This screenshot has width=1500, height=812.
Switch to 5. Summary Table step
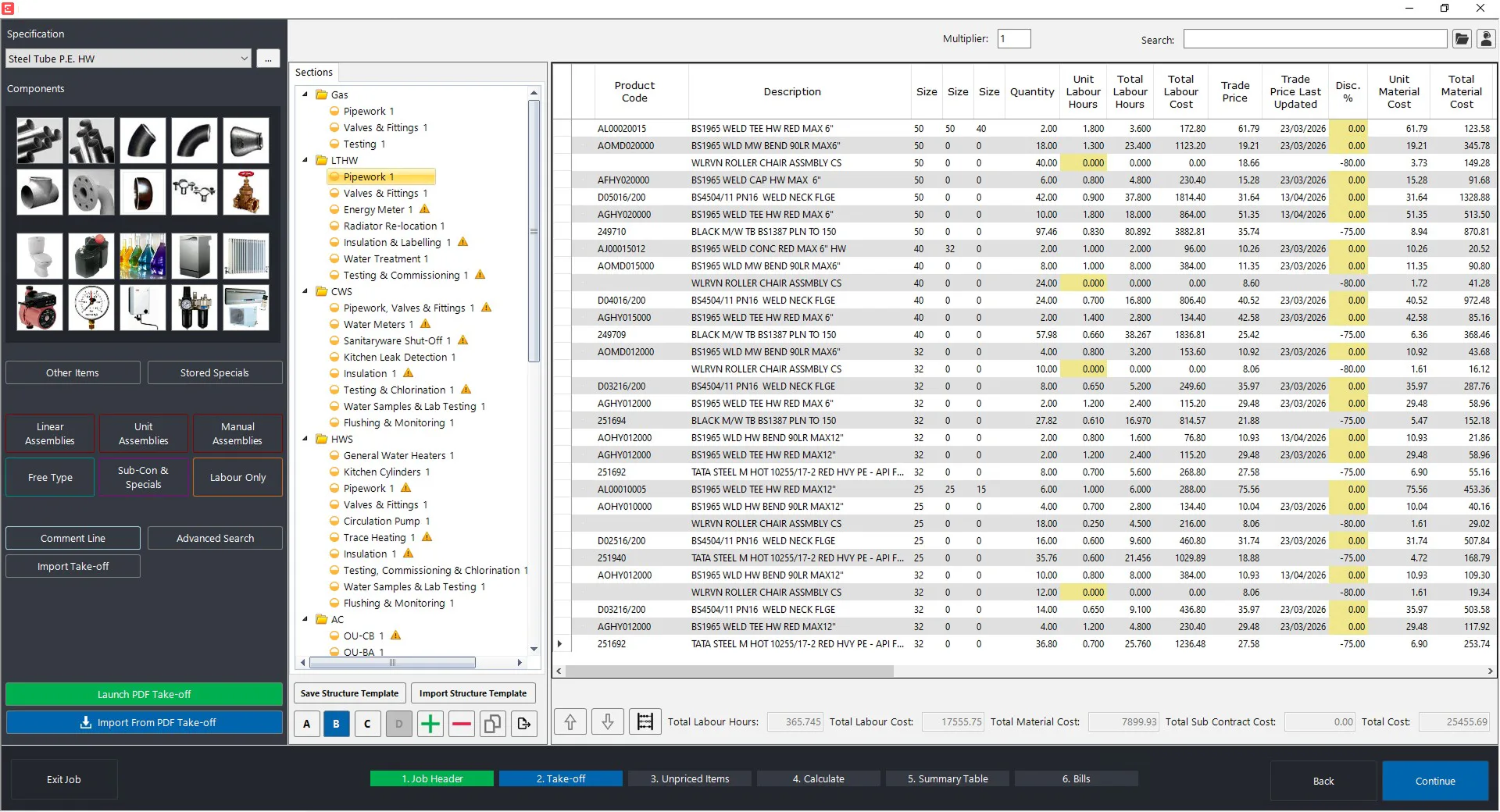click(x=948, y=778)
